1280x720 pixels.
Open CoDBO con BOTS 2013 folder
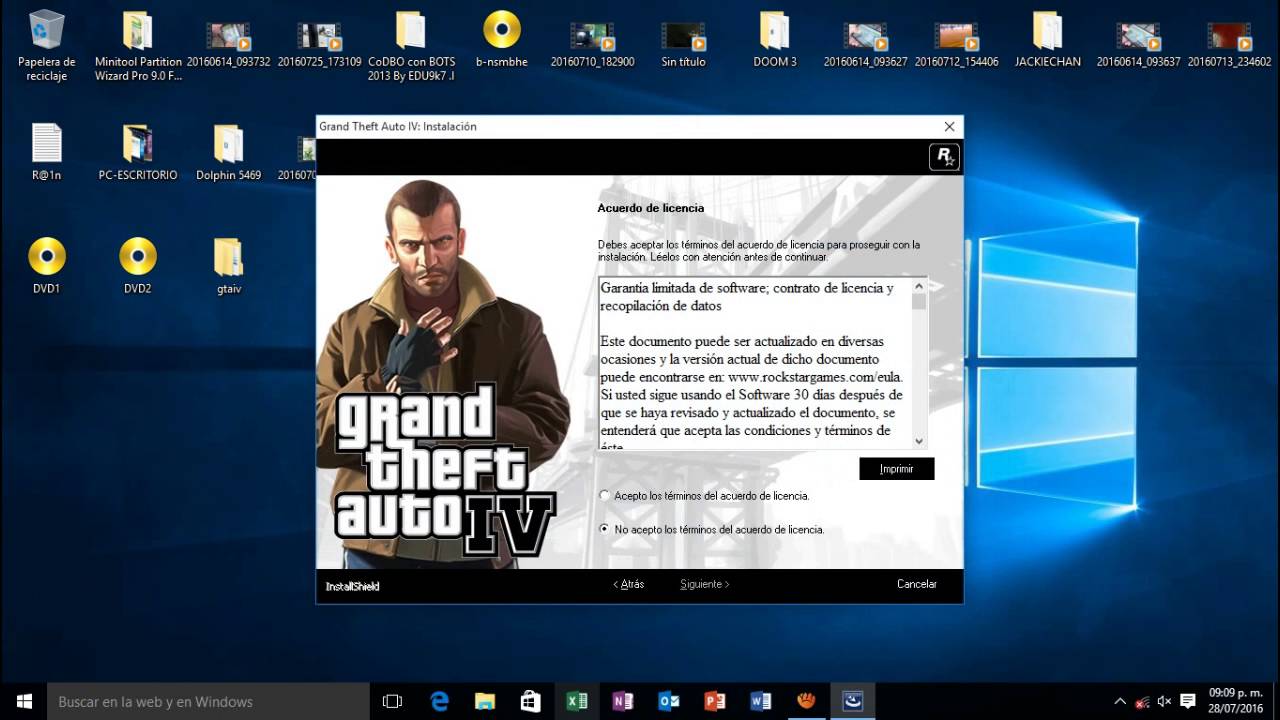[x=411, y=45]
